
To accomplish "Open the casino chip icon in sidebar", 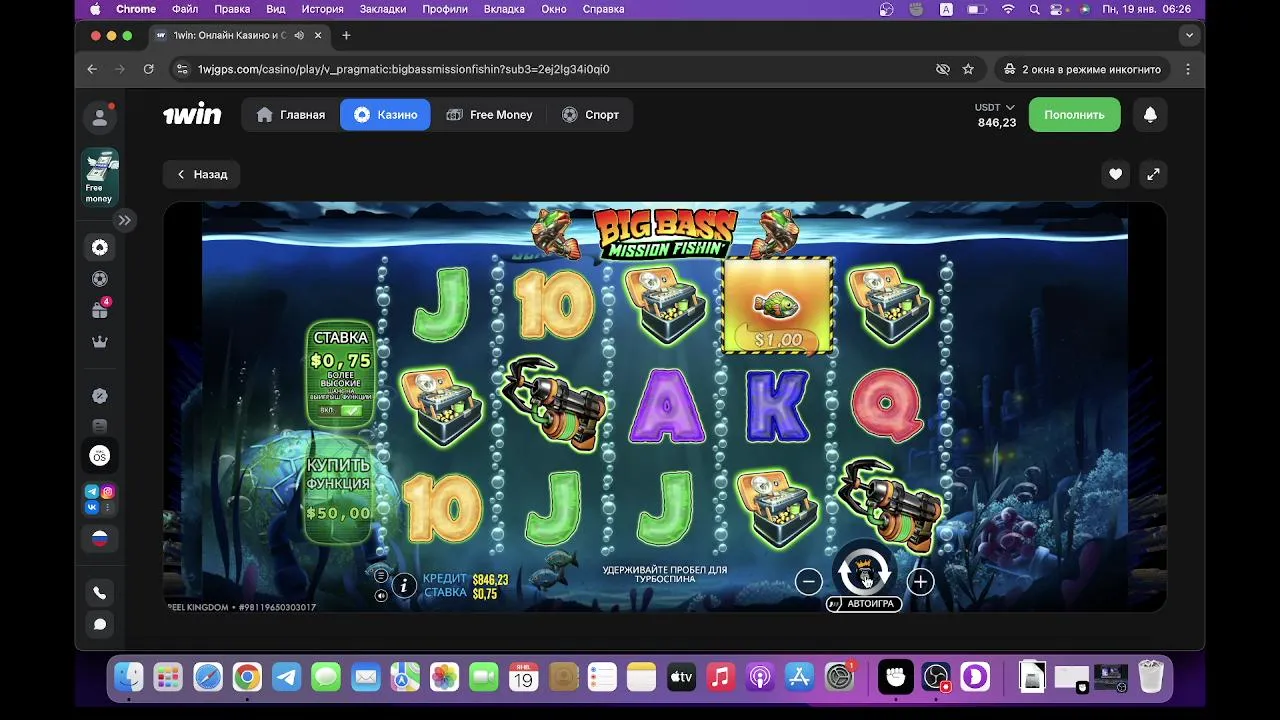I will [x=100, y=247].
